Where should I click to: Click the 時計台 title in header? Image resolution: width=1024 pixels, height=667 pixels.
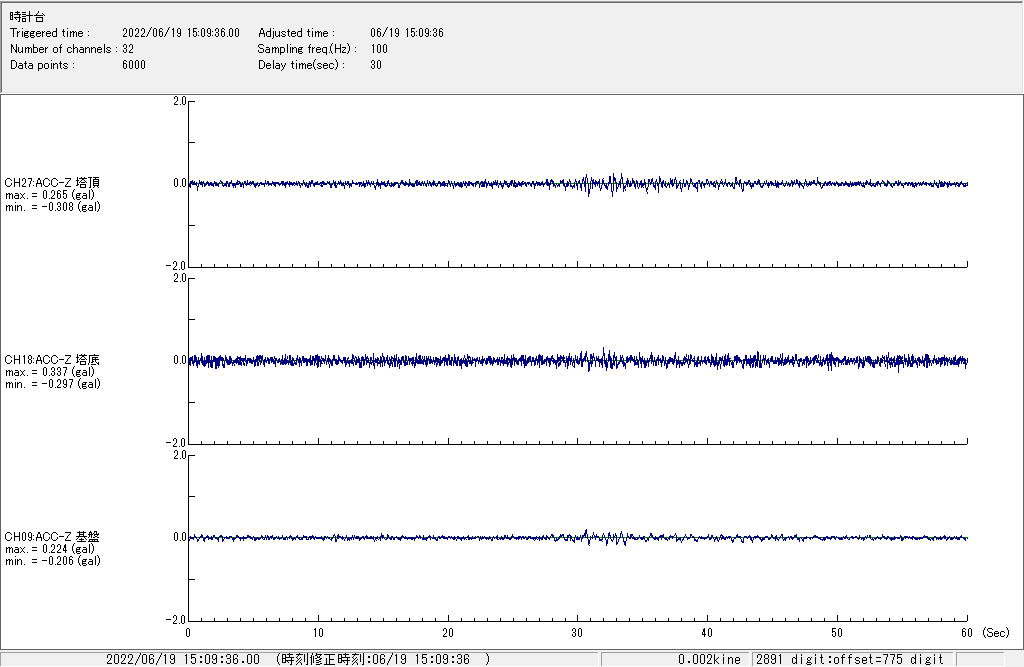click(27, 17)
